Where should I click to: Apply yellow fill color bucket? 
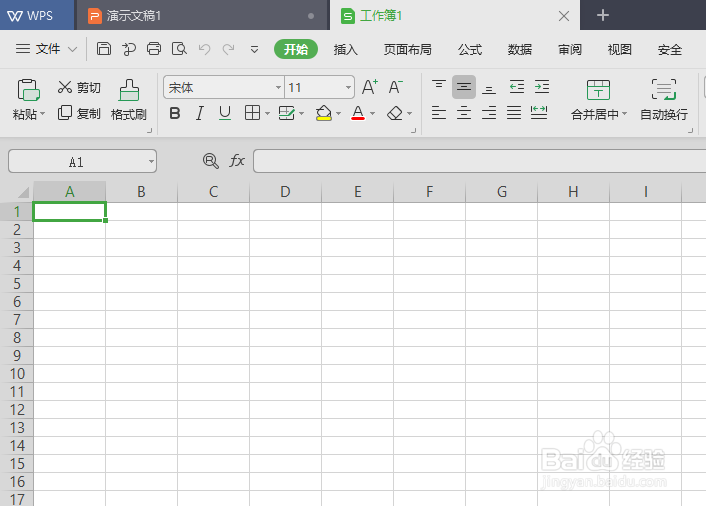click(323, 113)
